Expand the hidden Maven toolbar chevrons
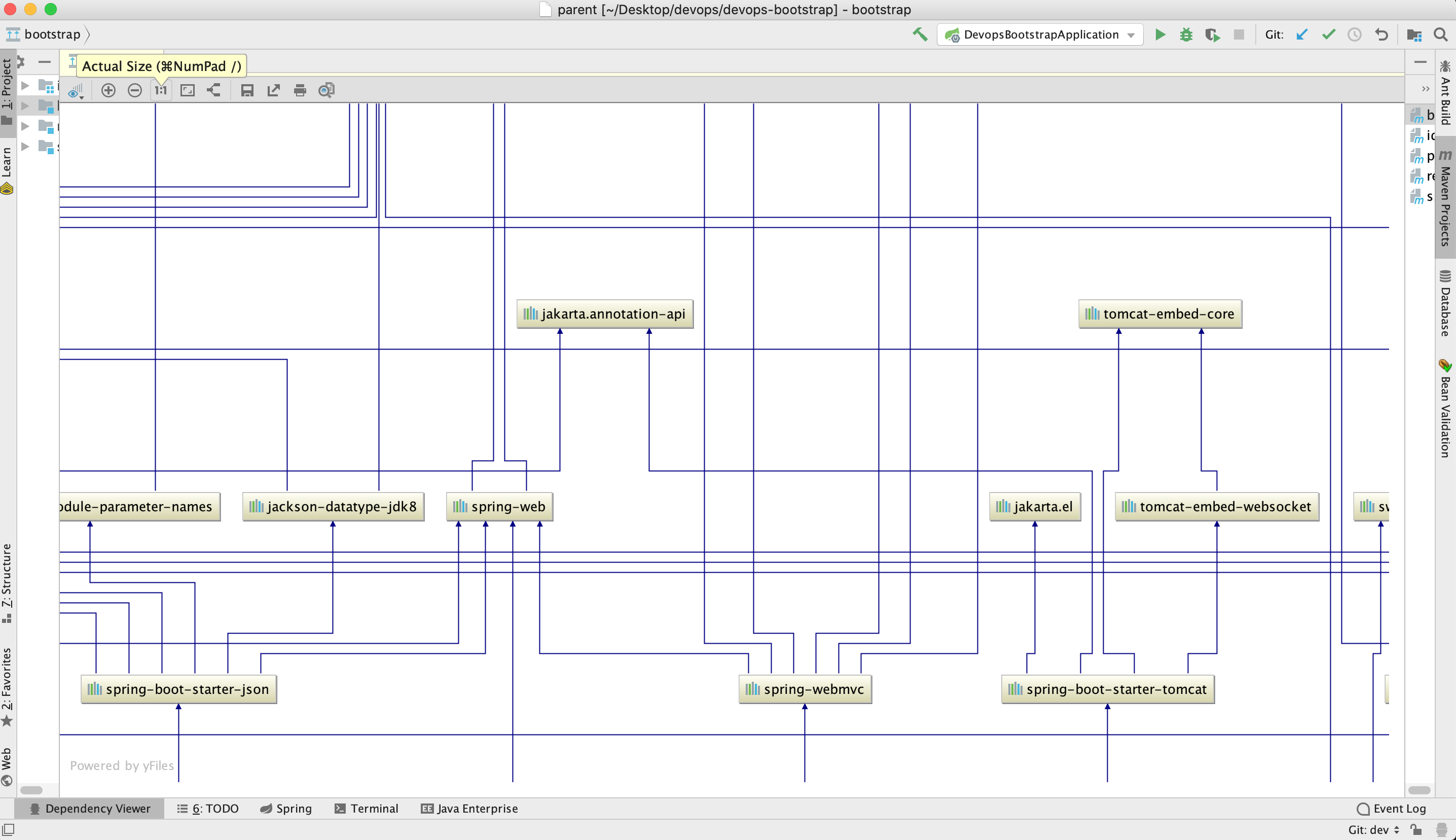Image resolution: width=1456 pixels, height=840 pixels. click(x=1426, y=89)
